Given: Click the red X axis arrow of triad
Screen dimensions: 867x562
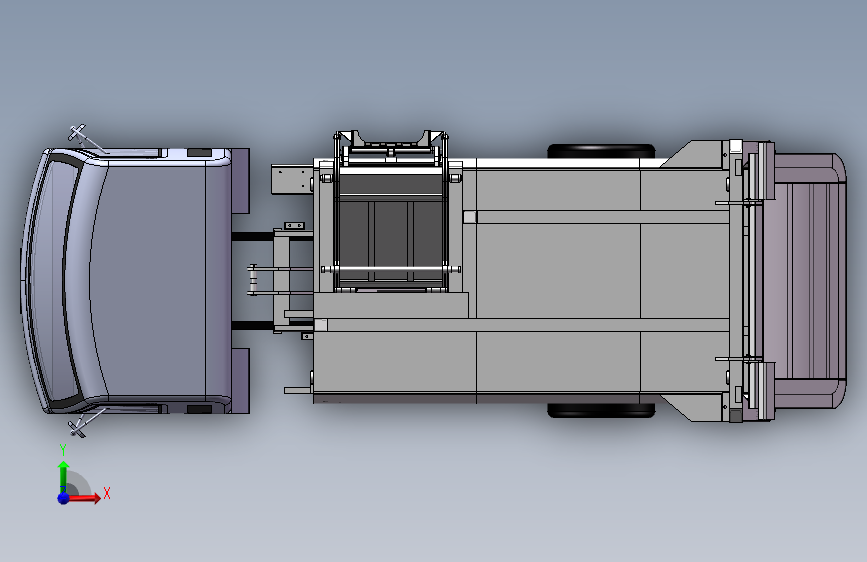Looking at the screenshot, I should click(x=84, y=498).
